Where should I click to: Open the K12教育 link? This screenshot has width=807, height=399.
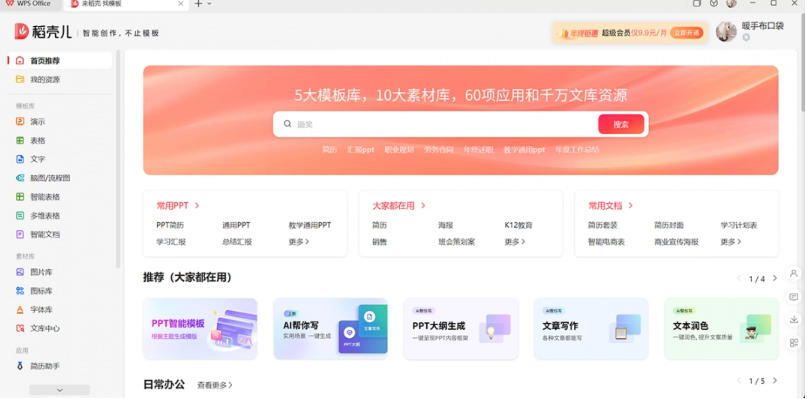coord(518,225)
